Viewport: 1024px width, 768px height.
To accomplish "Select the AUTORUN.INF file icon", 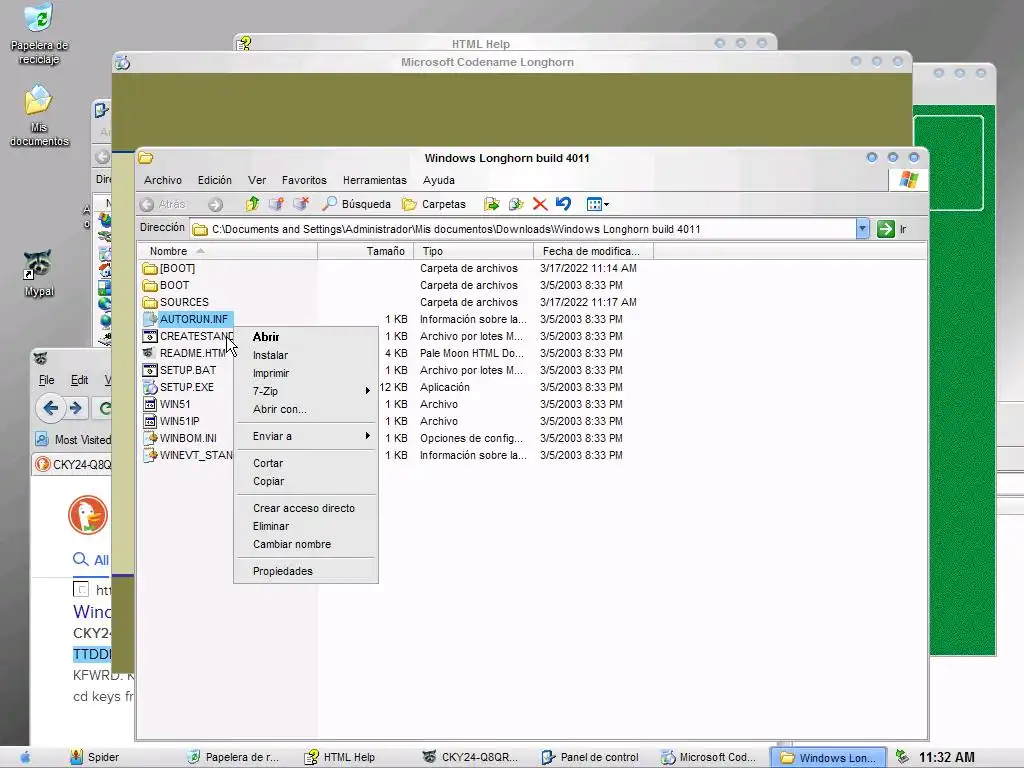I will pos(150,319).
